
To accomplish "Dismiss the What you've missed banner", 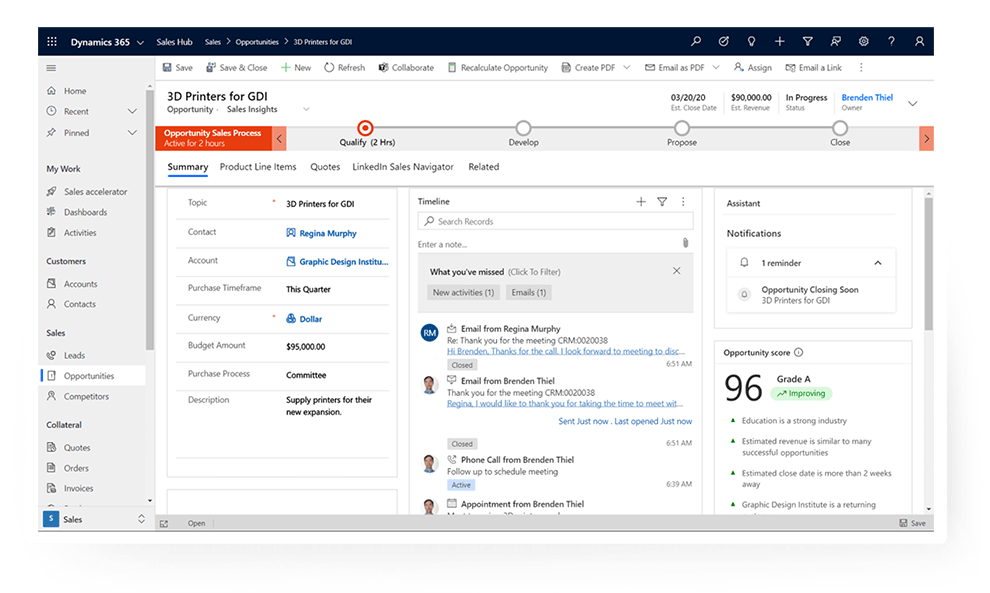I will [x=677, y=270].
